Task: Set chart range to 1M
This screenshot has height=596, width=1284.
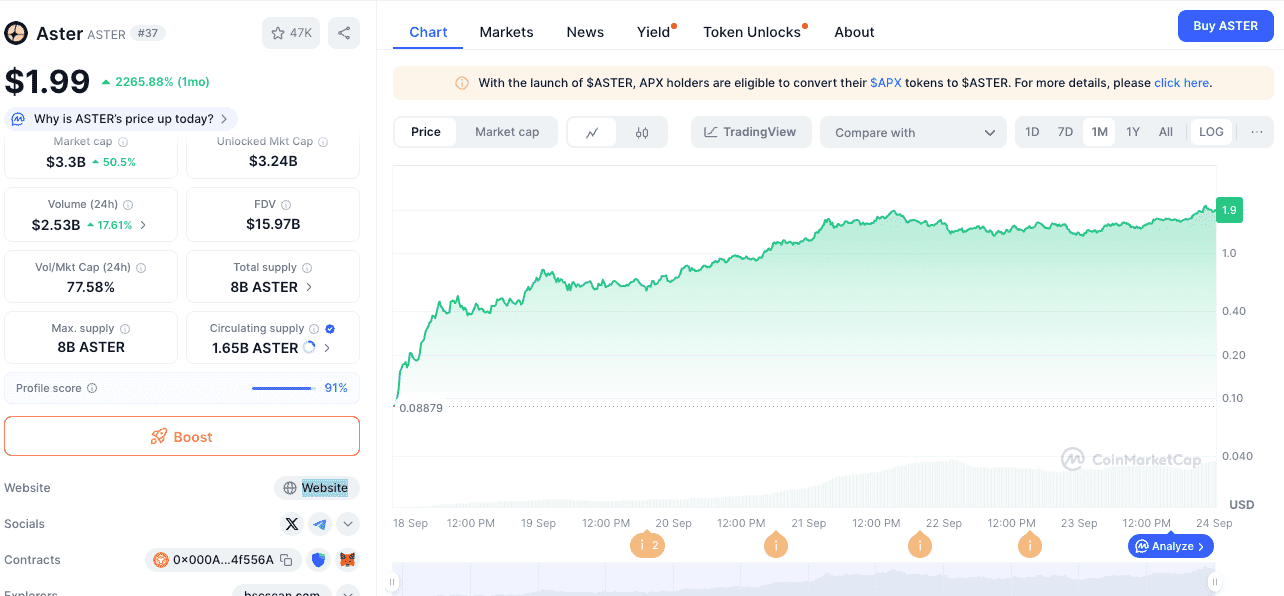Action: coord(1099,132)
